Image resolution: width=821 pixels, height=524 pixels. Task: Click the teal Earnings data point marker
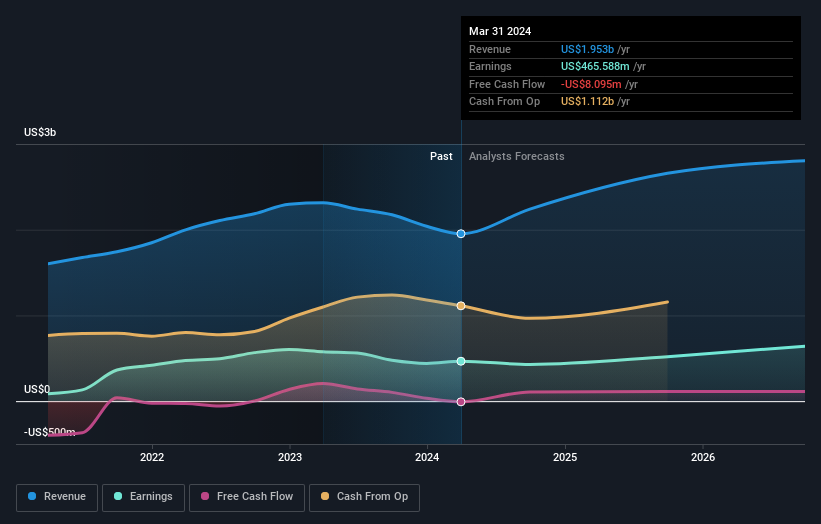[x=461, y=361]
